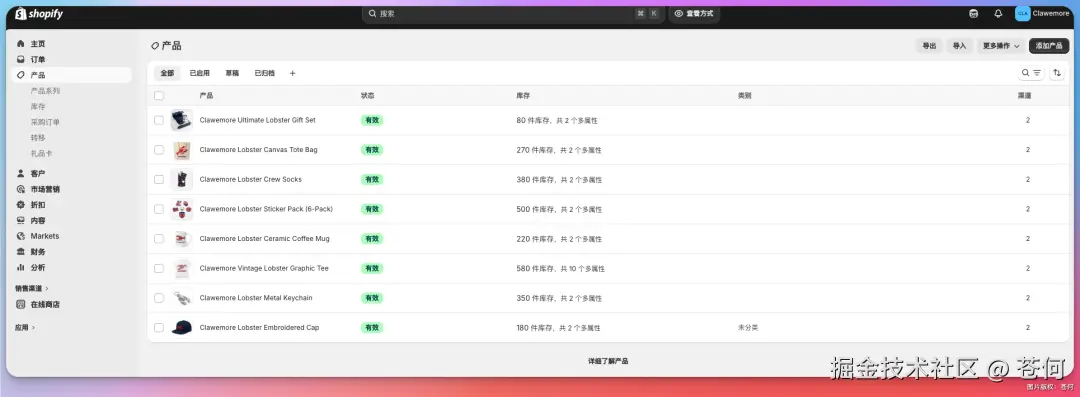
Task: Click the magnifier icon in the search bar
Action: pyautogui.click(x=373, y=14)
